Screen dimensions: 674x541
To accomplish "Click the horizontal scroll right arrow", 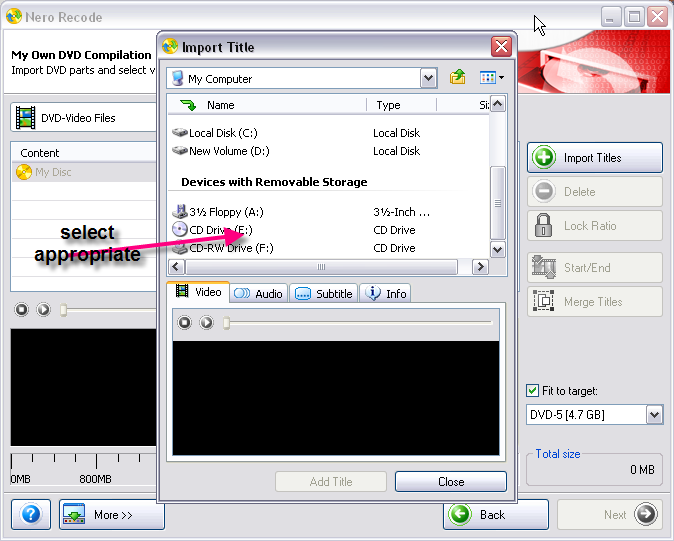I will (x=481, y=267).
